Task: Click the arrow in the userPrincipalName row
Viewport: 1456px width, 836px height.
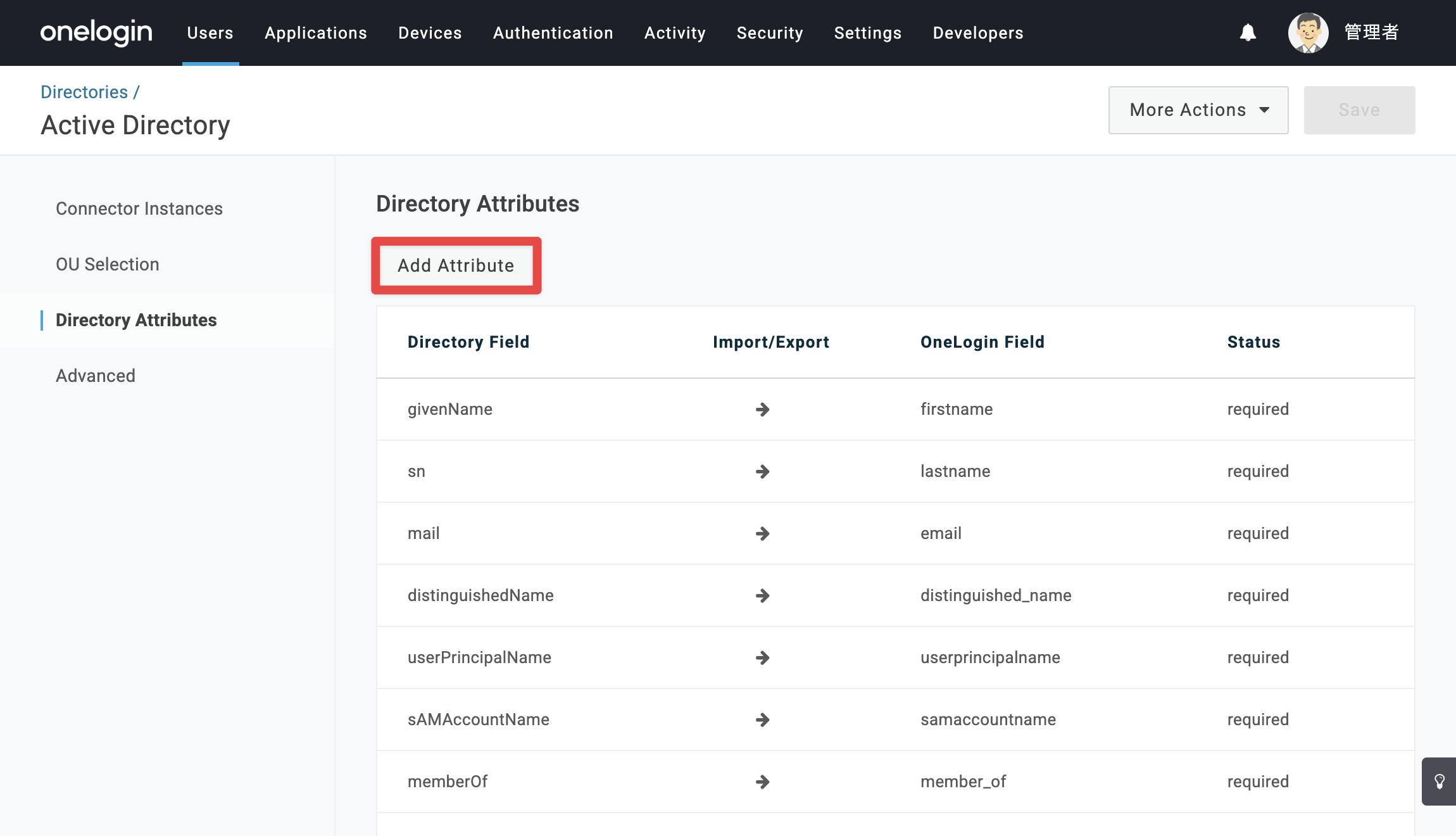Action: click(x=763, y=658)
